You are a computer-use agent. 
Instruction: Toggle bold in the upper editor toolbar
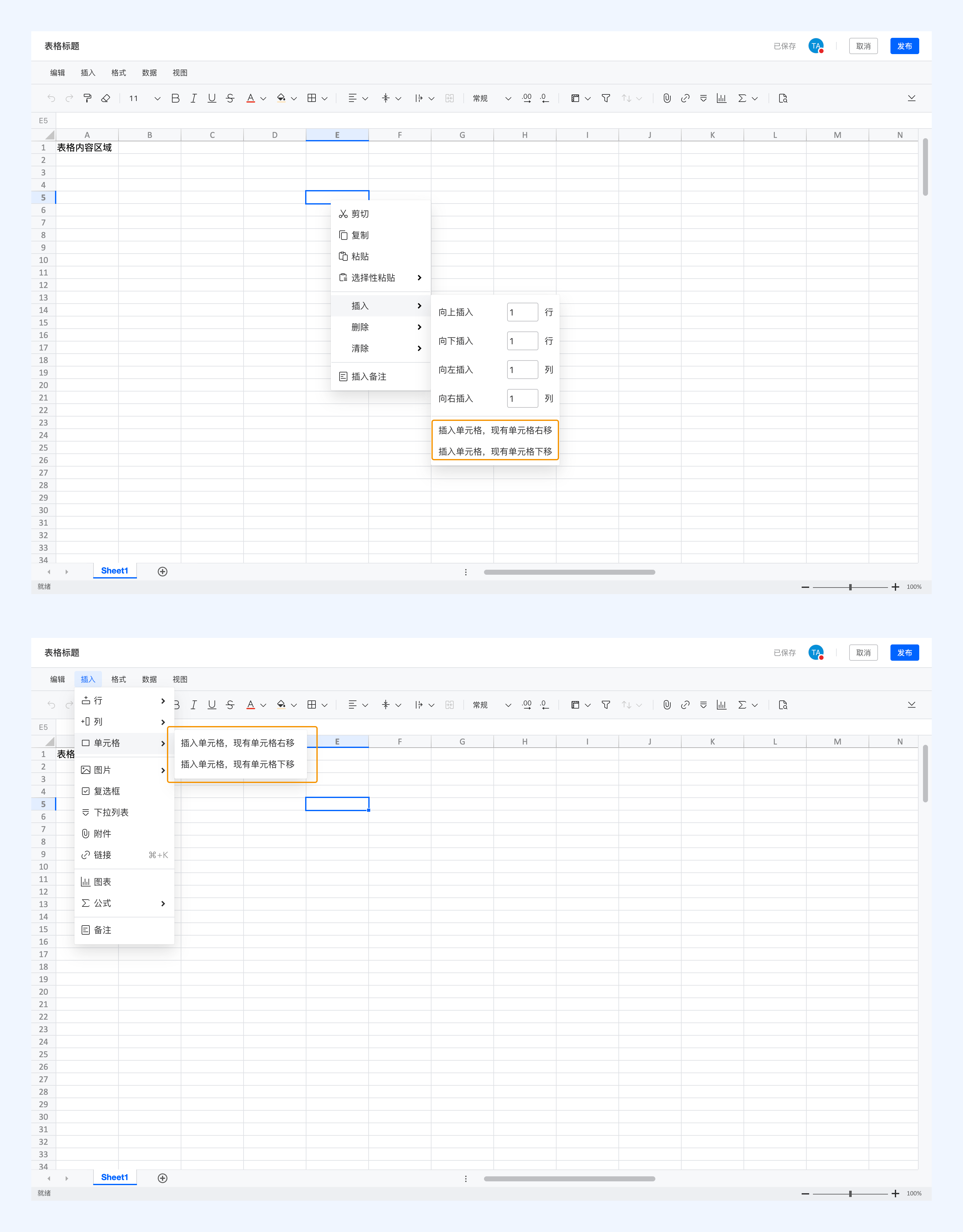[x=175, y=98]
